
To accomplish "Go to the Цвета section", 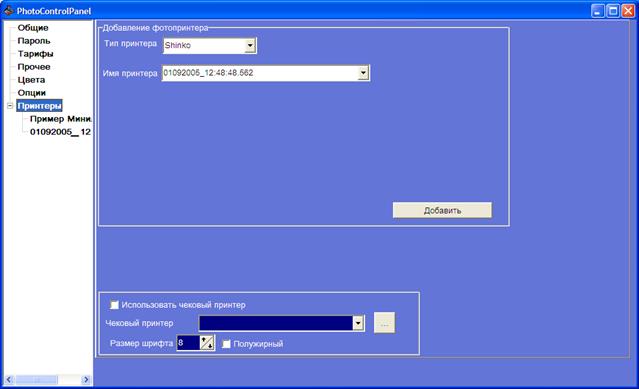I will 31,80.
